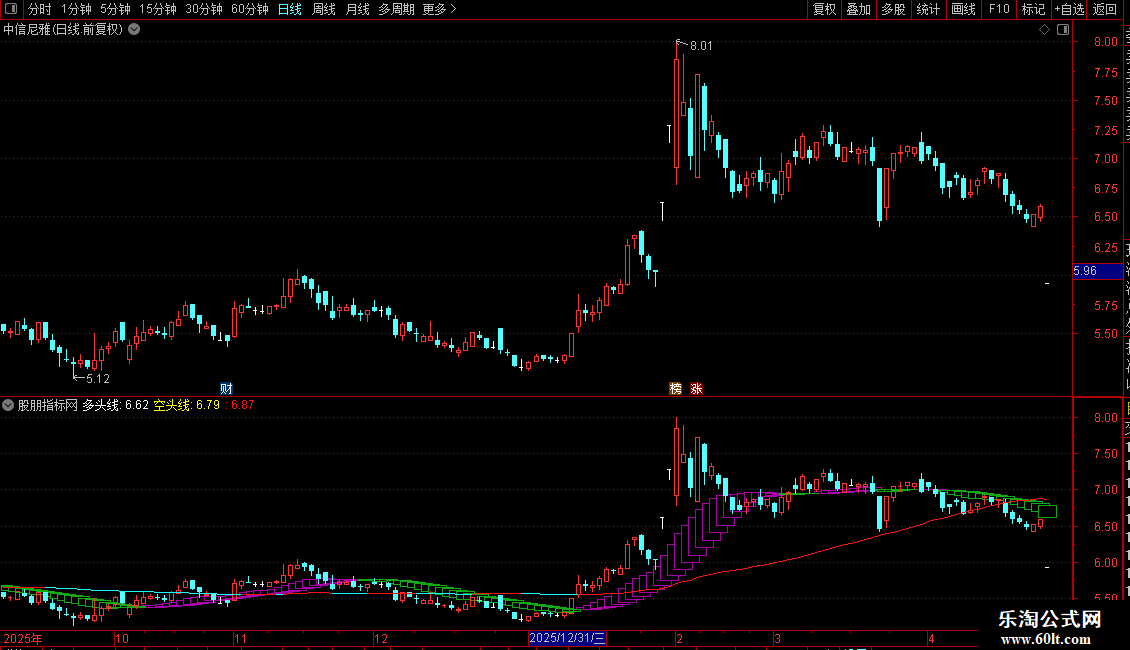This screenshot has height=650, width=1130.
Task: Open F10 company info
Action: [999, 9]
